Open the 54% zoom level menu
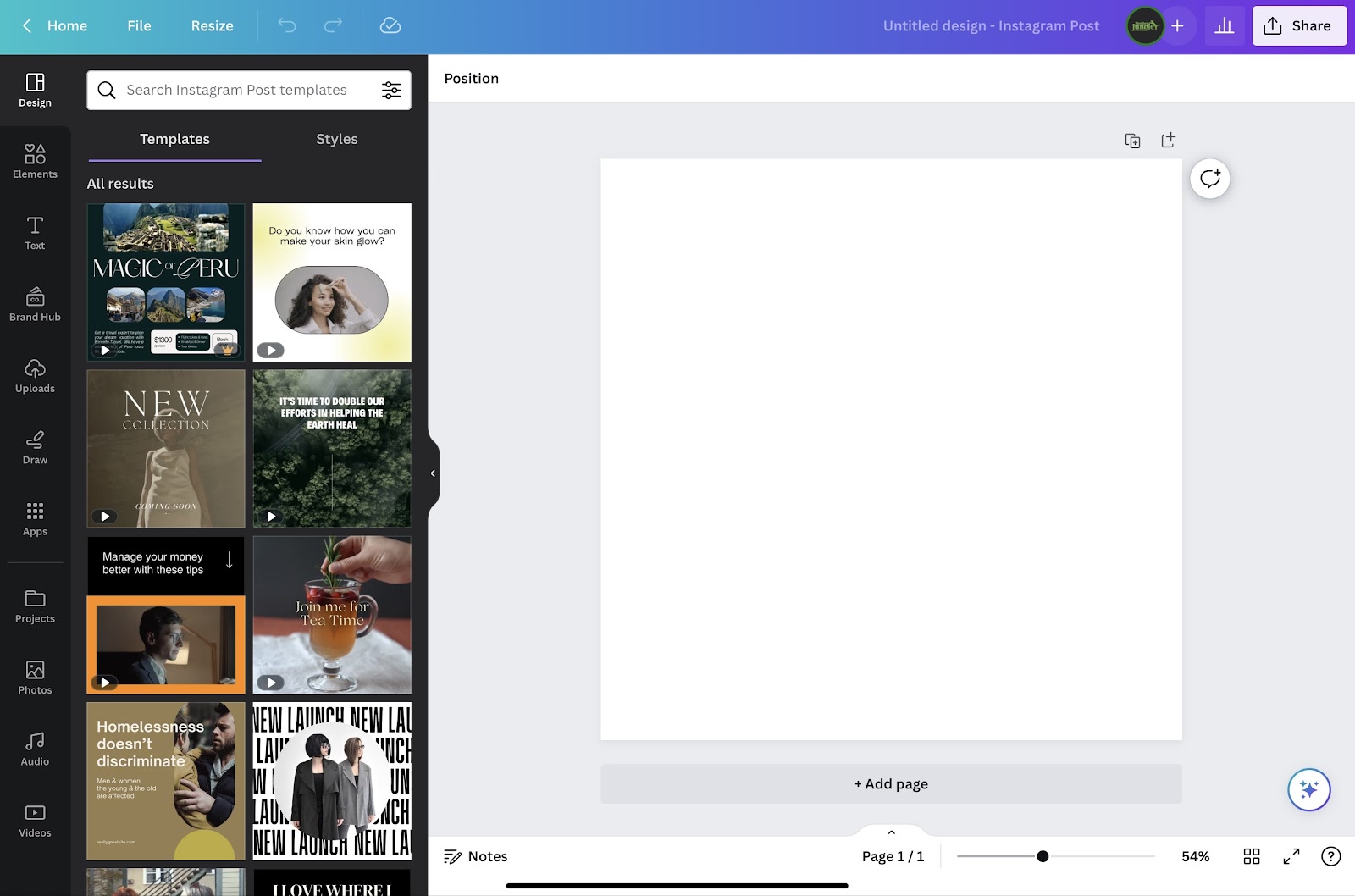This screenshot has height=896, width=1355. tap(1195, 856)
